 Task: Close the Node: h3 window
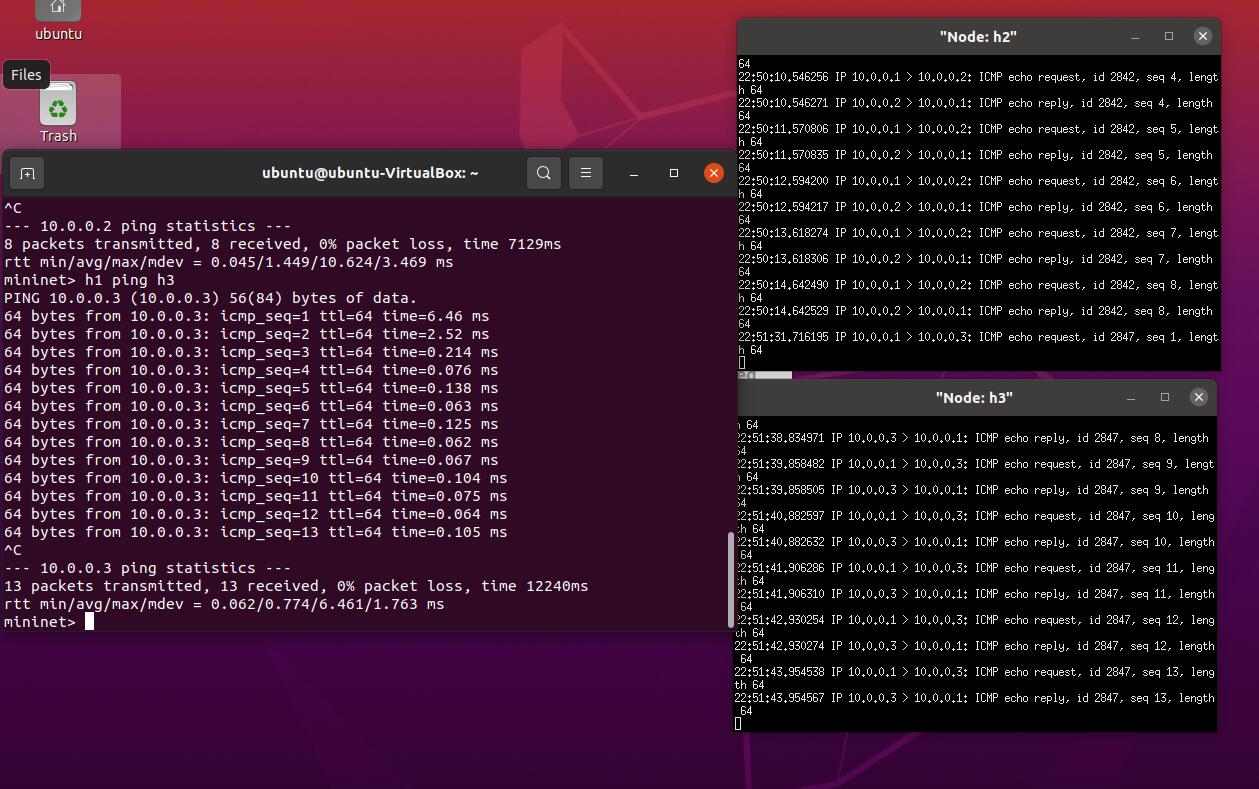pos(1199,397)
